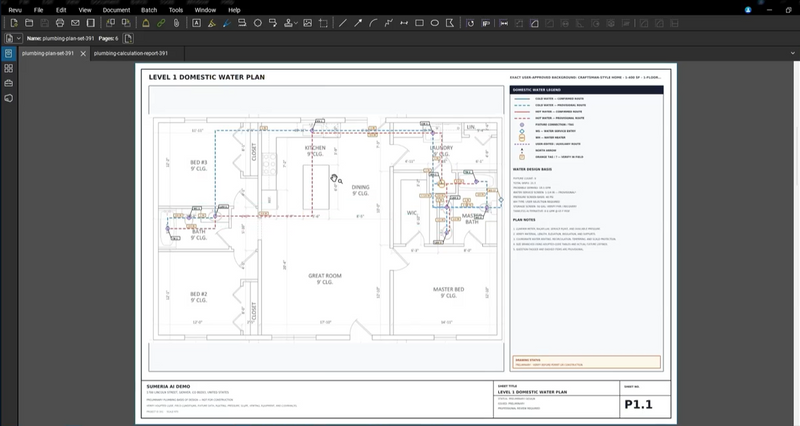Click the KITCHEN room label on plan
800x426 pixels.
pyautogui.click(x=315, y=148)
